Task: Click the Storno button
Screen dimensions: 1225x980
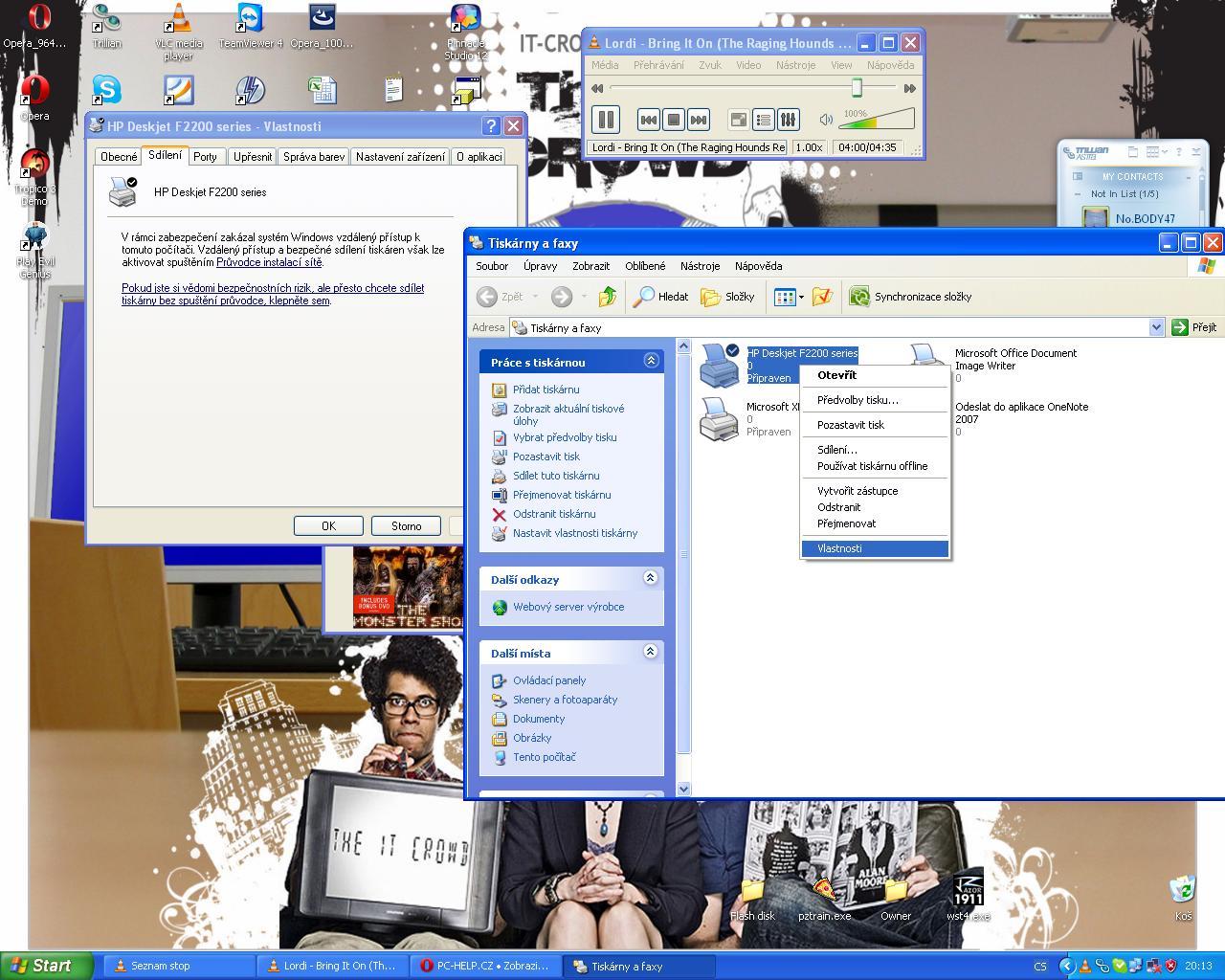Action: click(406, 525)
